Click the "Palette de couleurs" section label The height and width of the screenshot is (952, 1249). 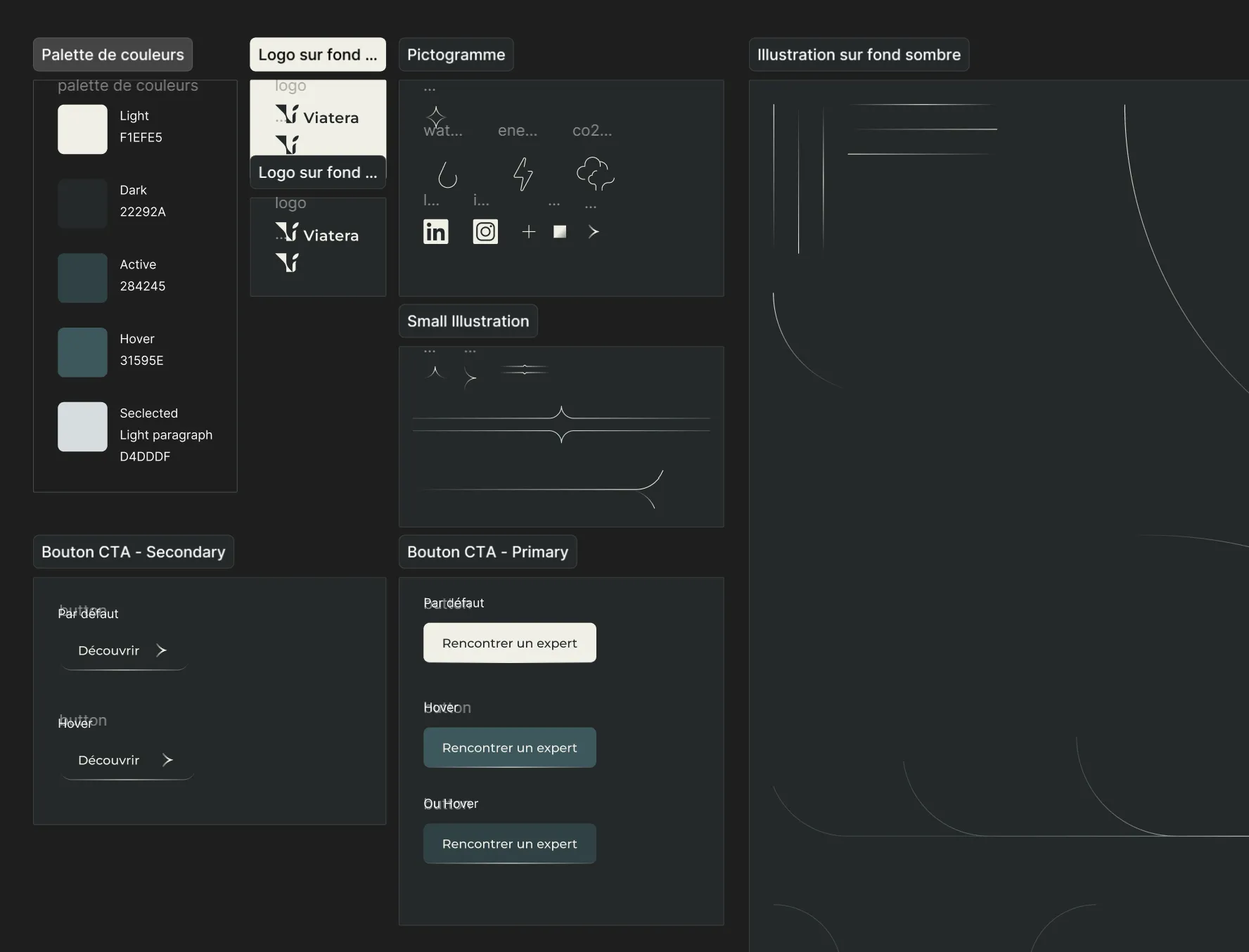click(x=113, y=55)
